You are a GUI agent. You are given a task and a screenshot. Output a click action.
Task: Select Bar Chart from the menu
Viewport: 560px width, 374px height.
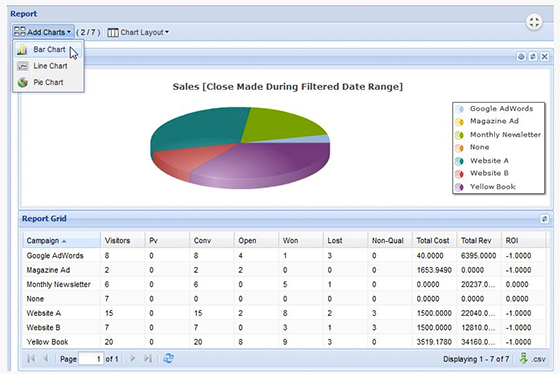(x=48, y=49)
